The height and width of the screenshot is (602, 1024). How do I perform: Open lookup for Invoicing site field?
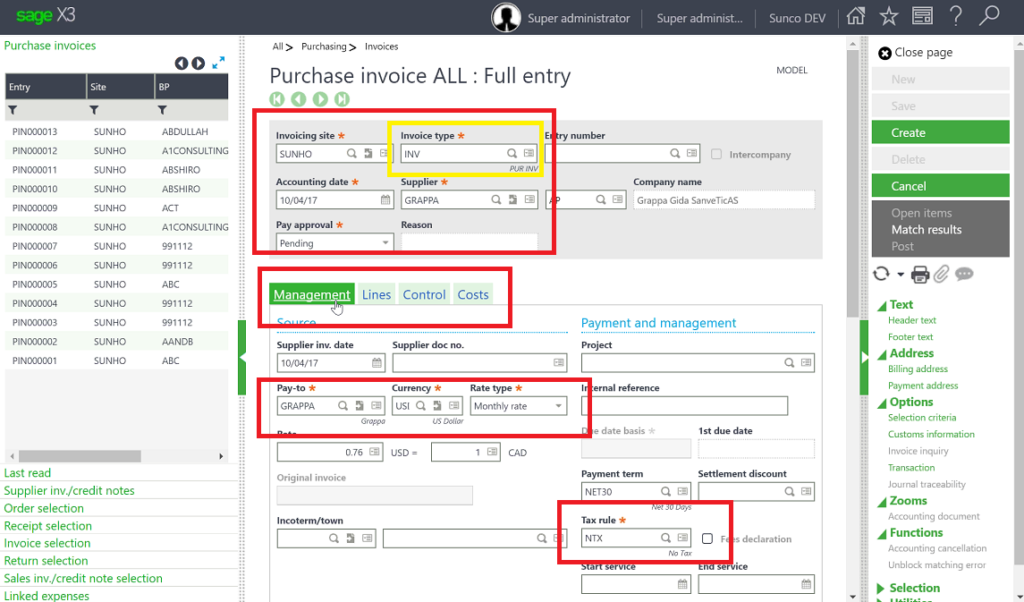tap(351, 153)
